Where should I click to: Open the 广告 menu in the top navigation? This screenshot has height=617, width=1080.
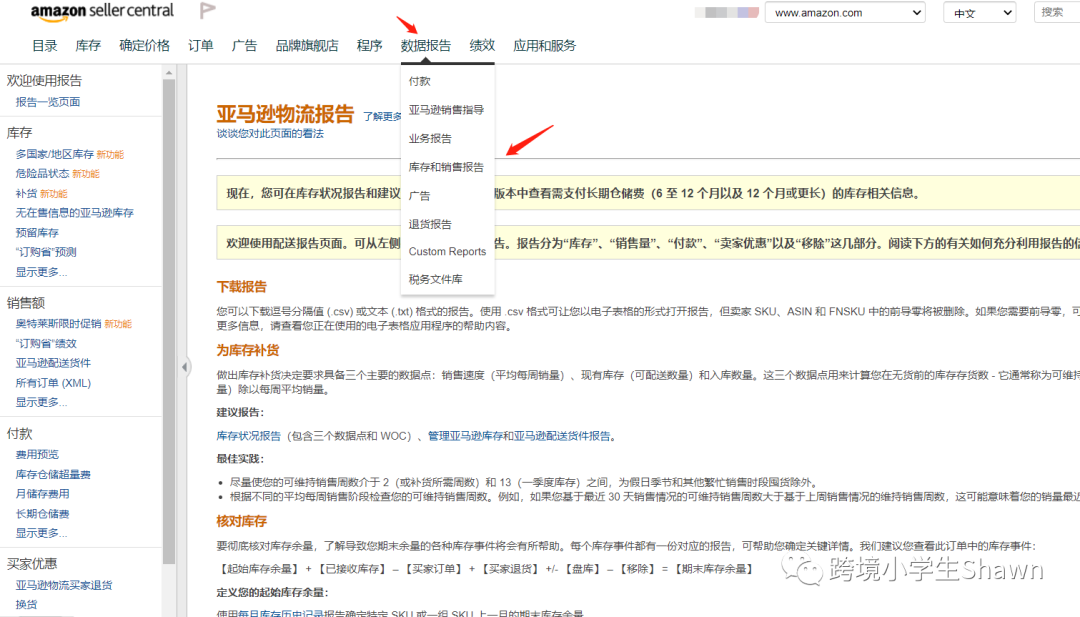point(244,45)
